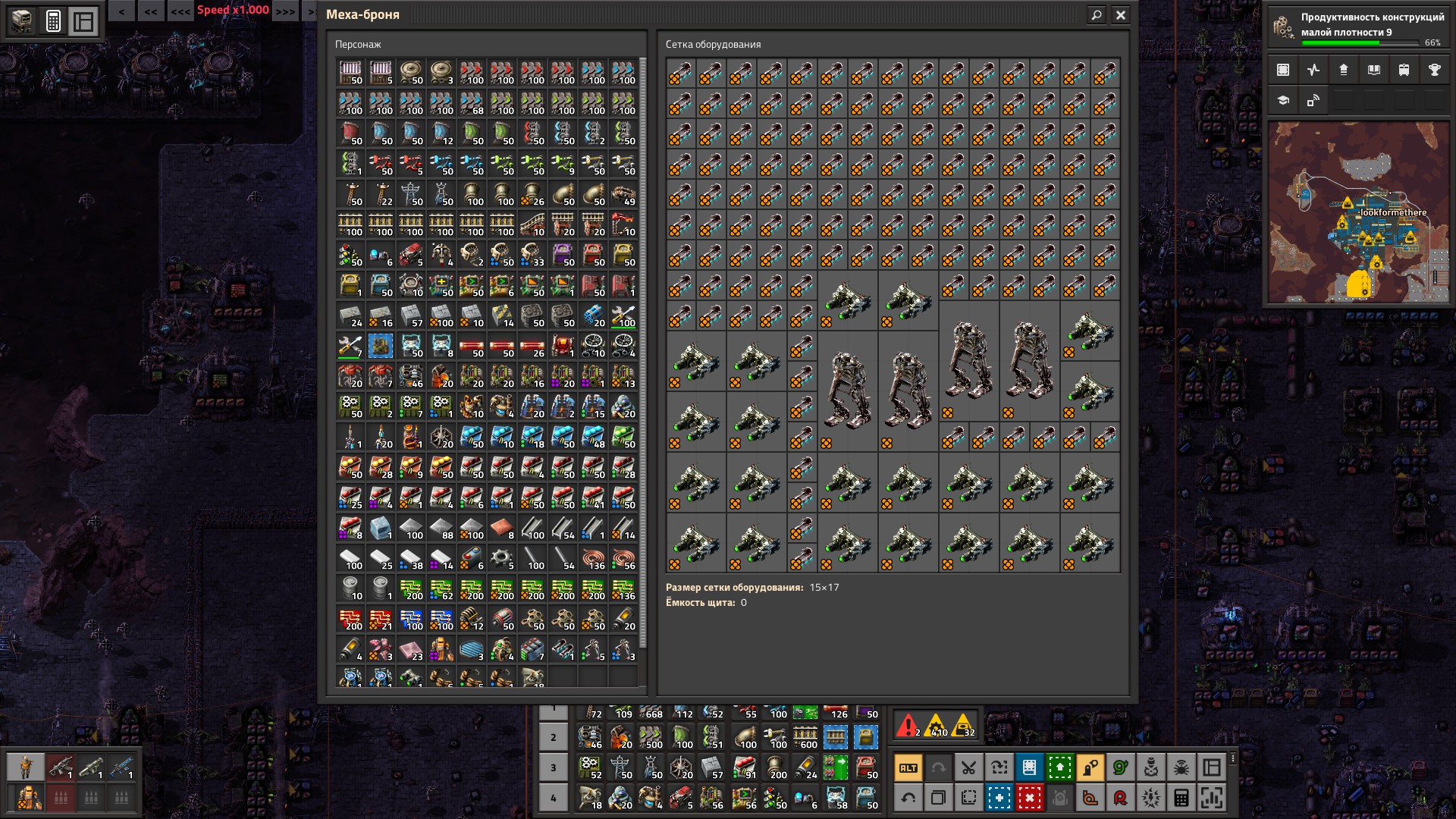
Task: Open the trains overview button
Action: pos(1404,70)
